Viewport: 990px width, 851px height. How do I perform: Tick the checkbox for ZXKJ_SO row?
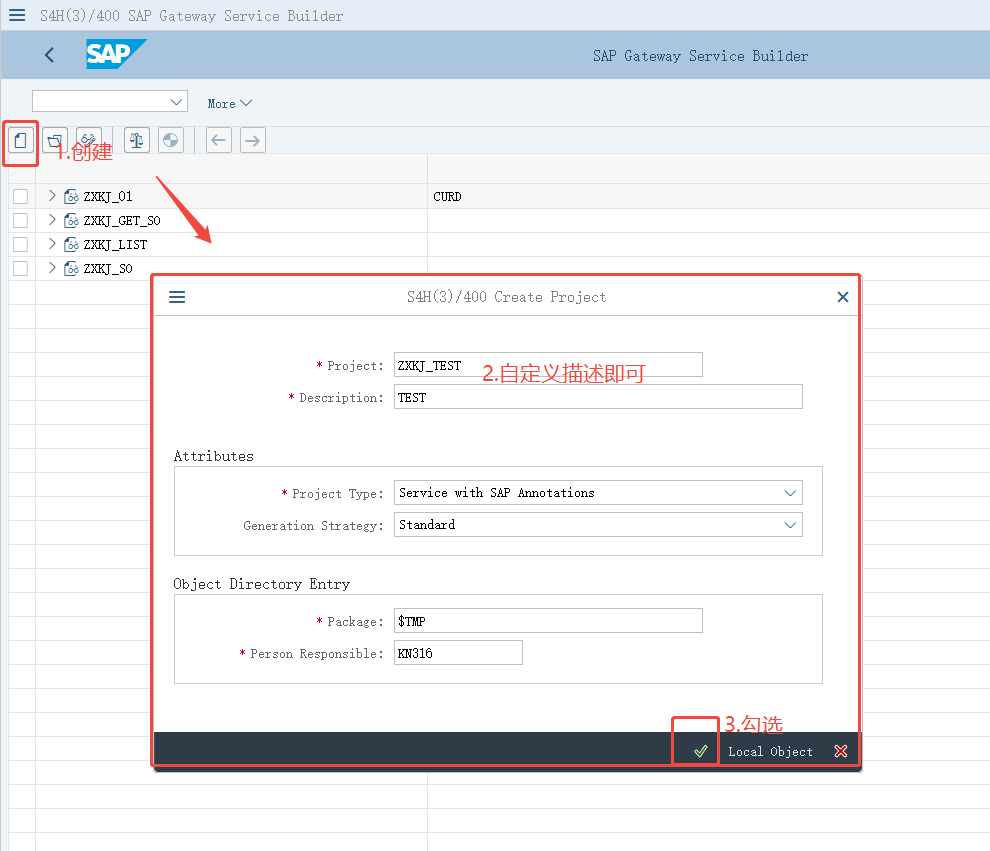point(20,268)
